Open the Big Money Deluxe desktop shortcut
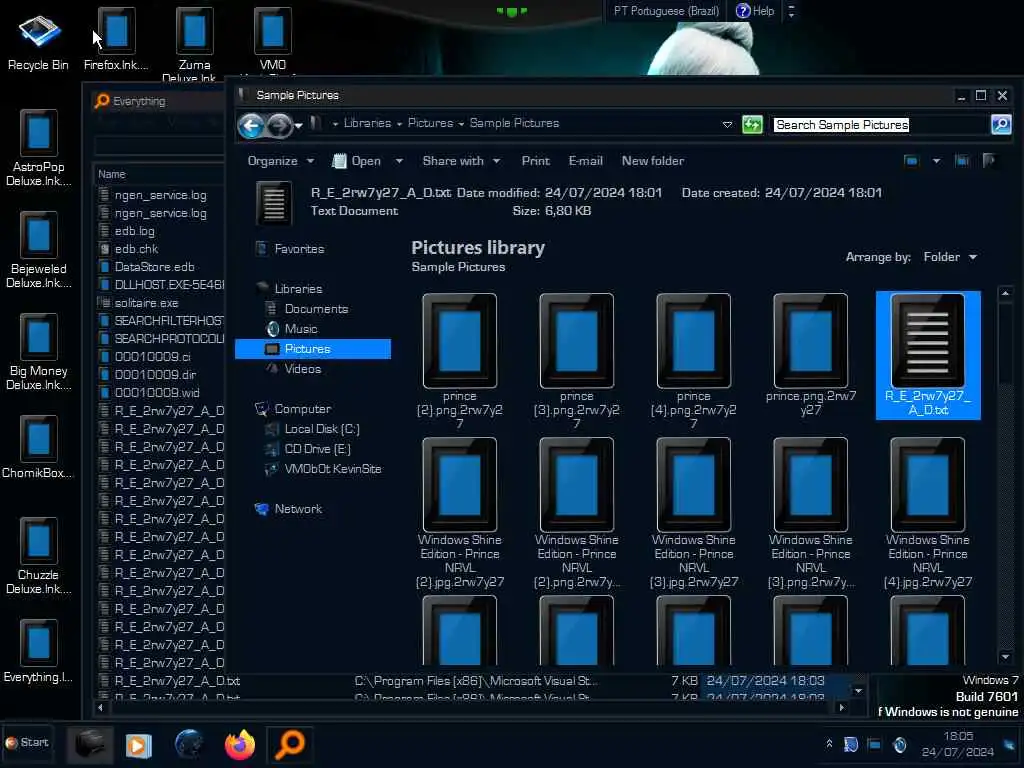1024x768 pixels. (38, 351)
